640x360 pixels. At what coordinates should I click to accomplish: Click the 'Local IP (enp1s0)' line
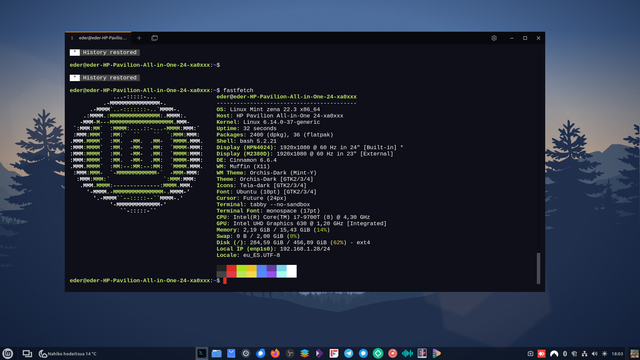273,249
